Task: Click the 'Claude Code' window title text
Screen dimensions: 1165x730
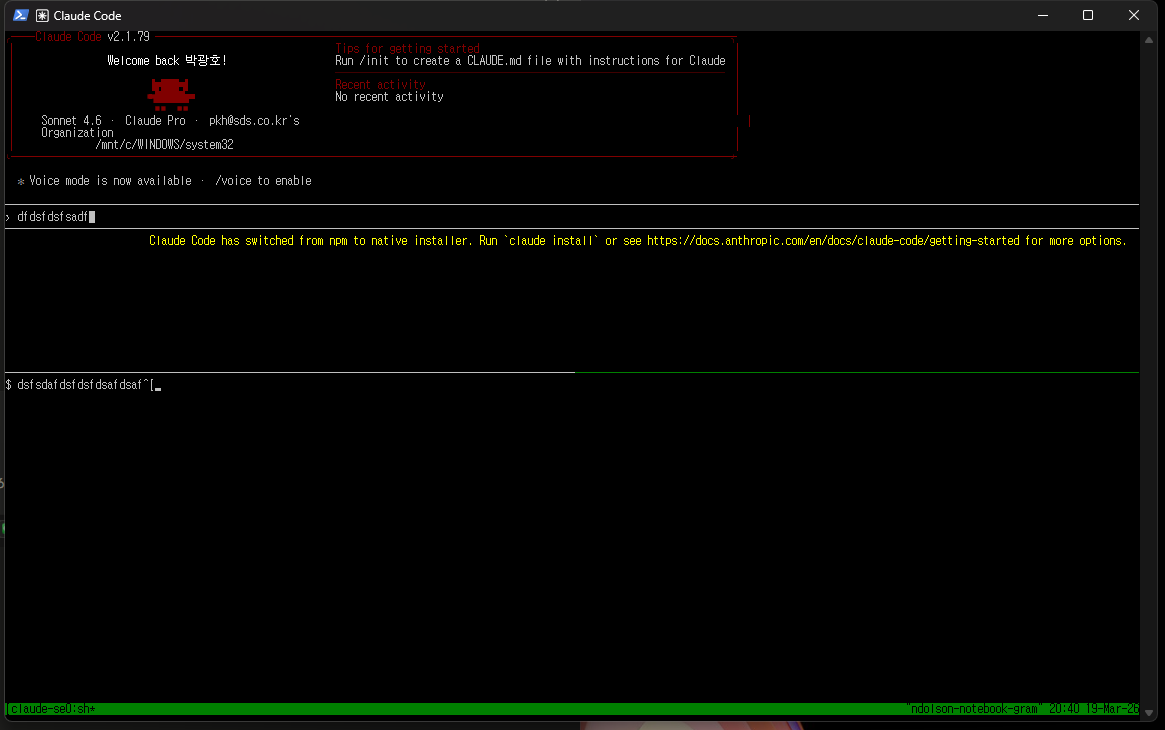Action: (87, 16)
